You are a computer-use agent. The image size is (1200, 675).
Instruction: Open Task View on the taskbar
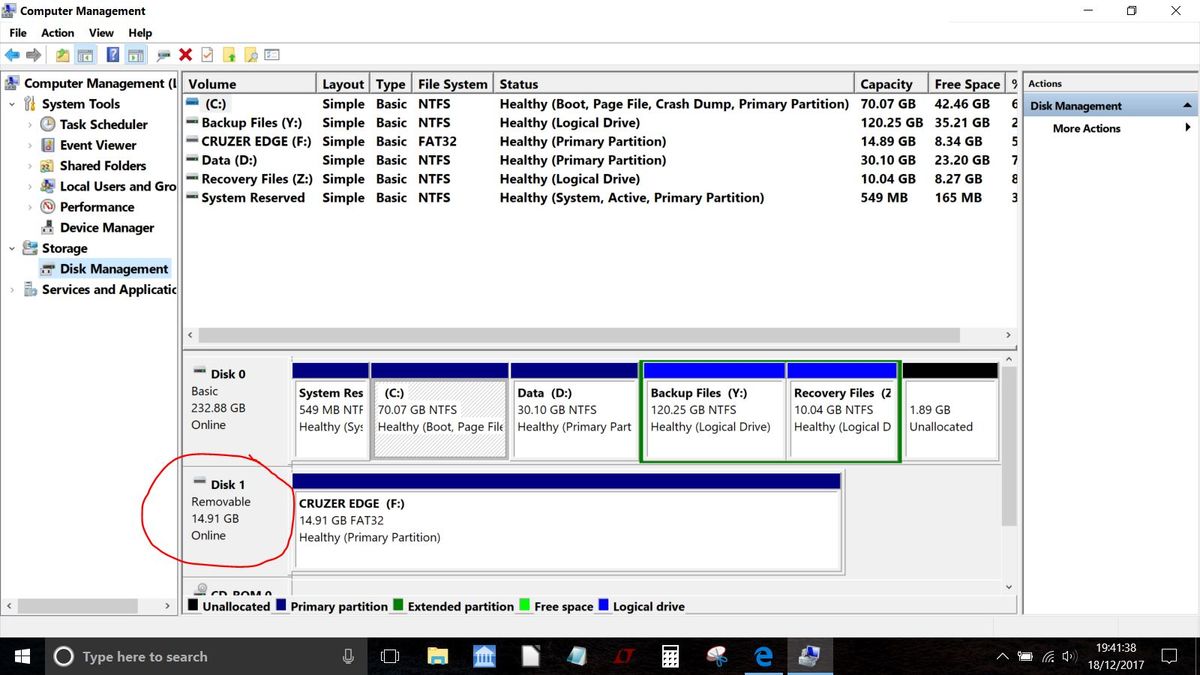pyautogui.click(x=390, y=657)
